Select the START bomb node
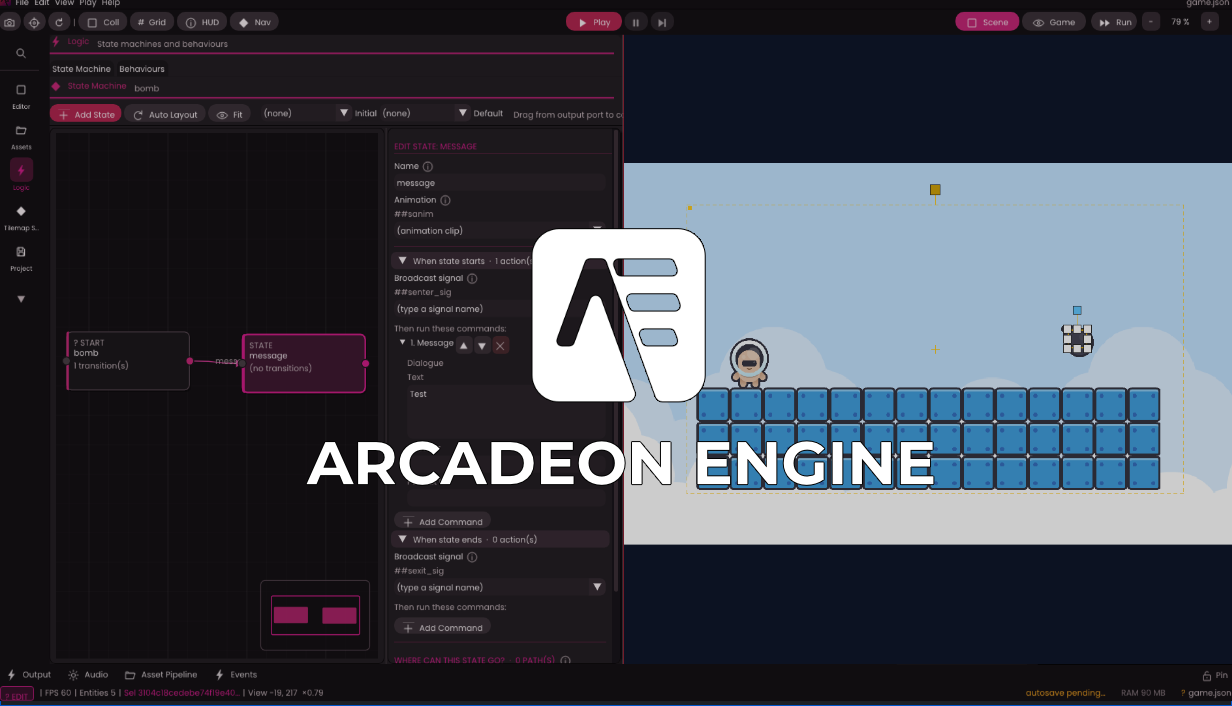 click(x=128, y=360)
